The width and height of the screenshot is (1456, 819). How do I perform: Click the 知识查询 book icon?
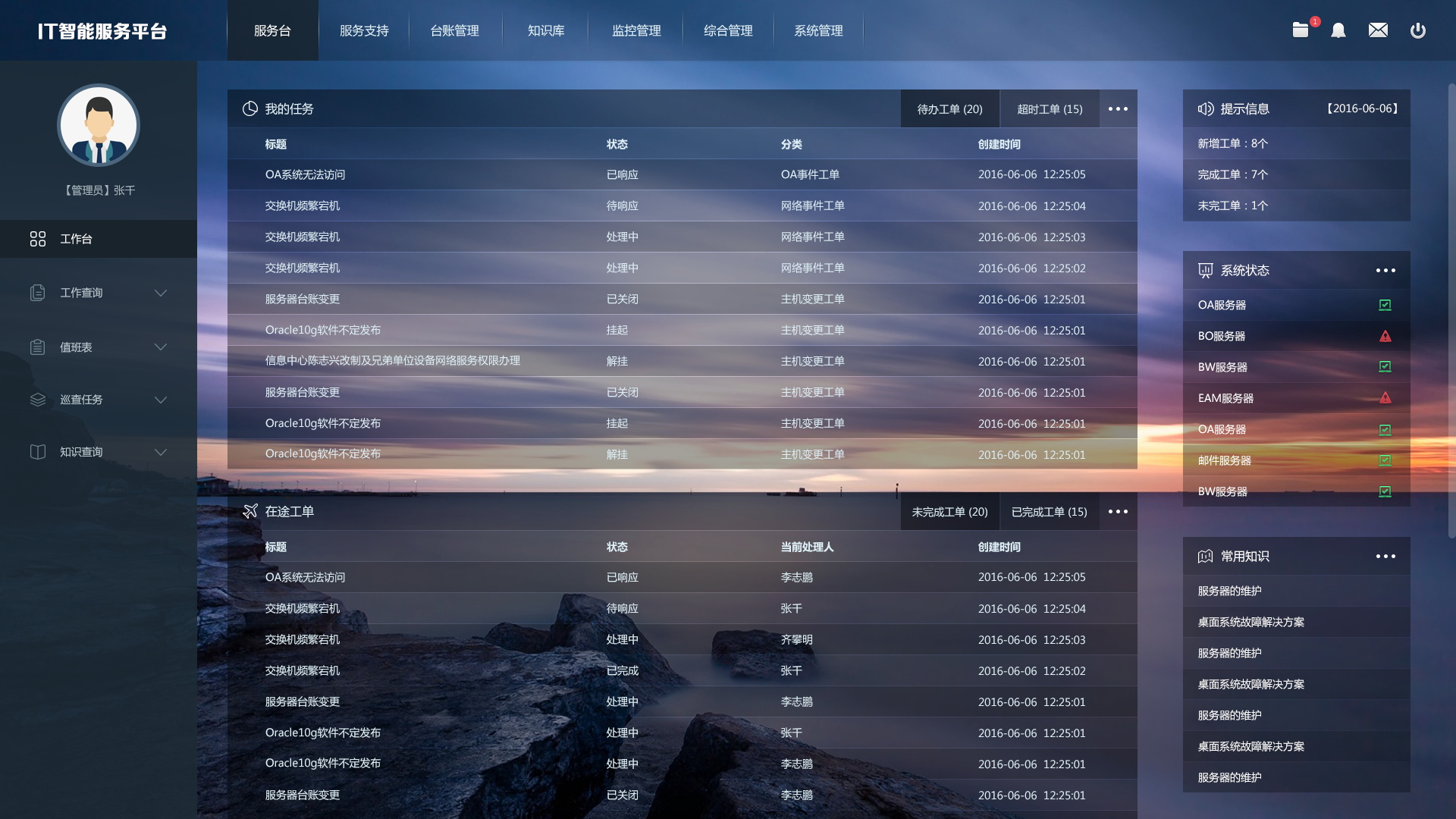(x=38, y=452)
